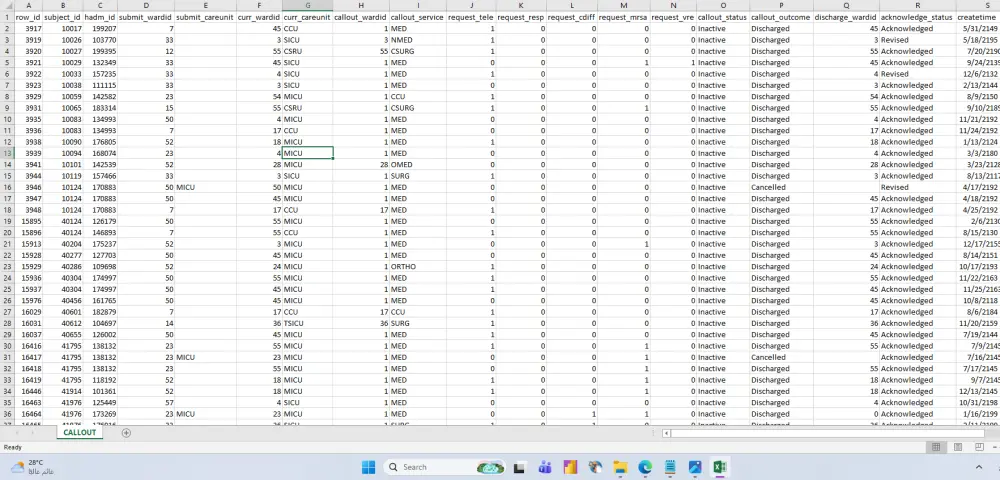This screenshot has width=1000, height=480.
Task: Switch to Page Layout view
Action: coord(958,447)
